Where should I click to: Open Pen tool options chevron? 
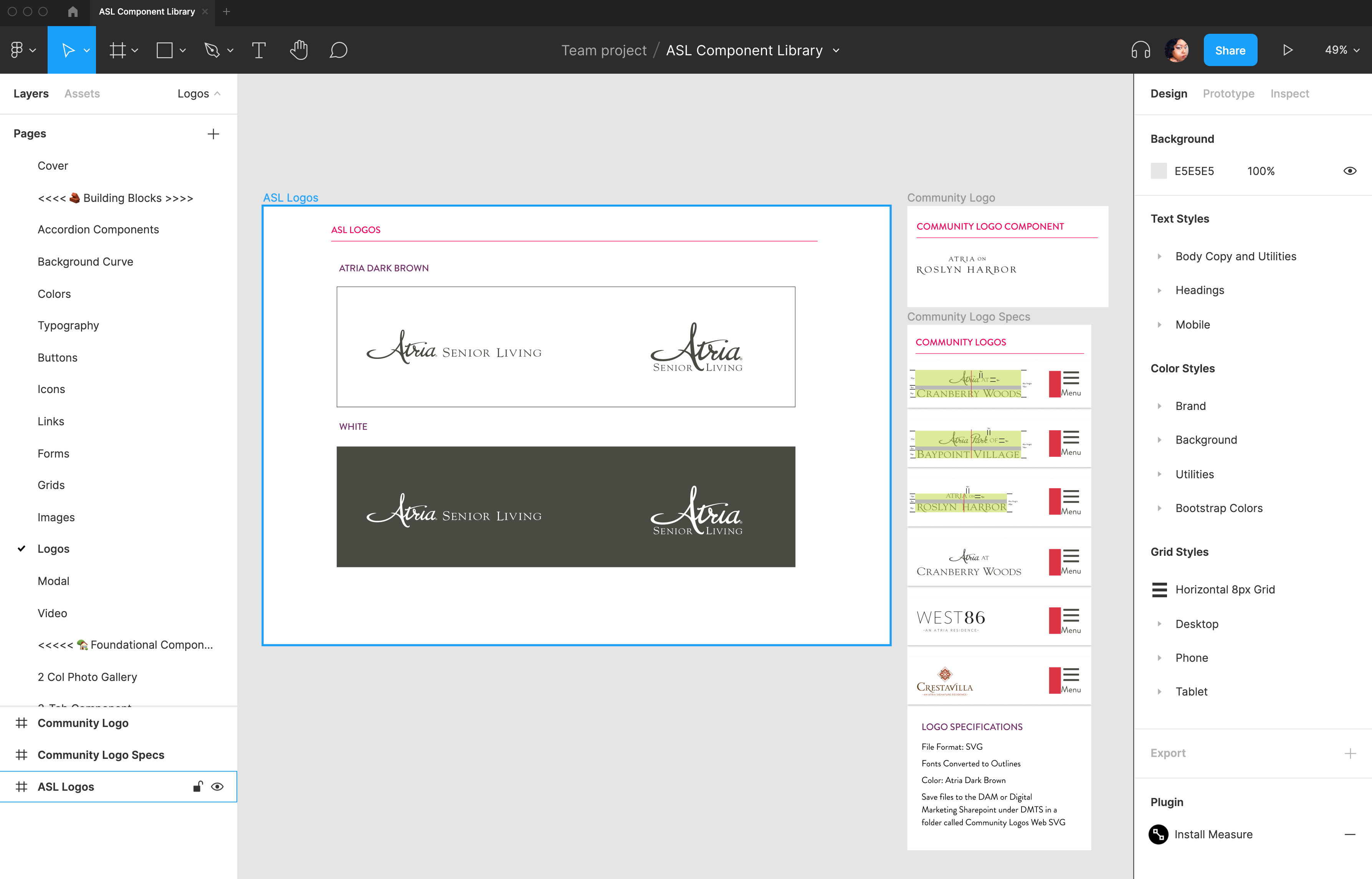(x=230, y=50)
